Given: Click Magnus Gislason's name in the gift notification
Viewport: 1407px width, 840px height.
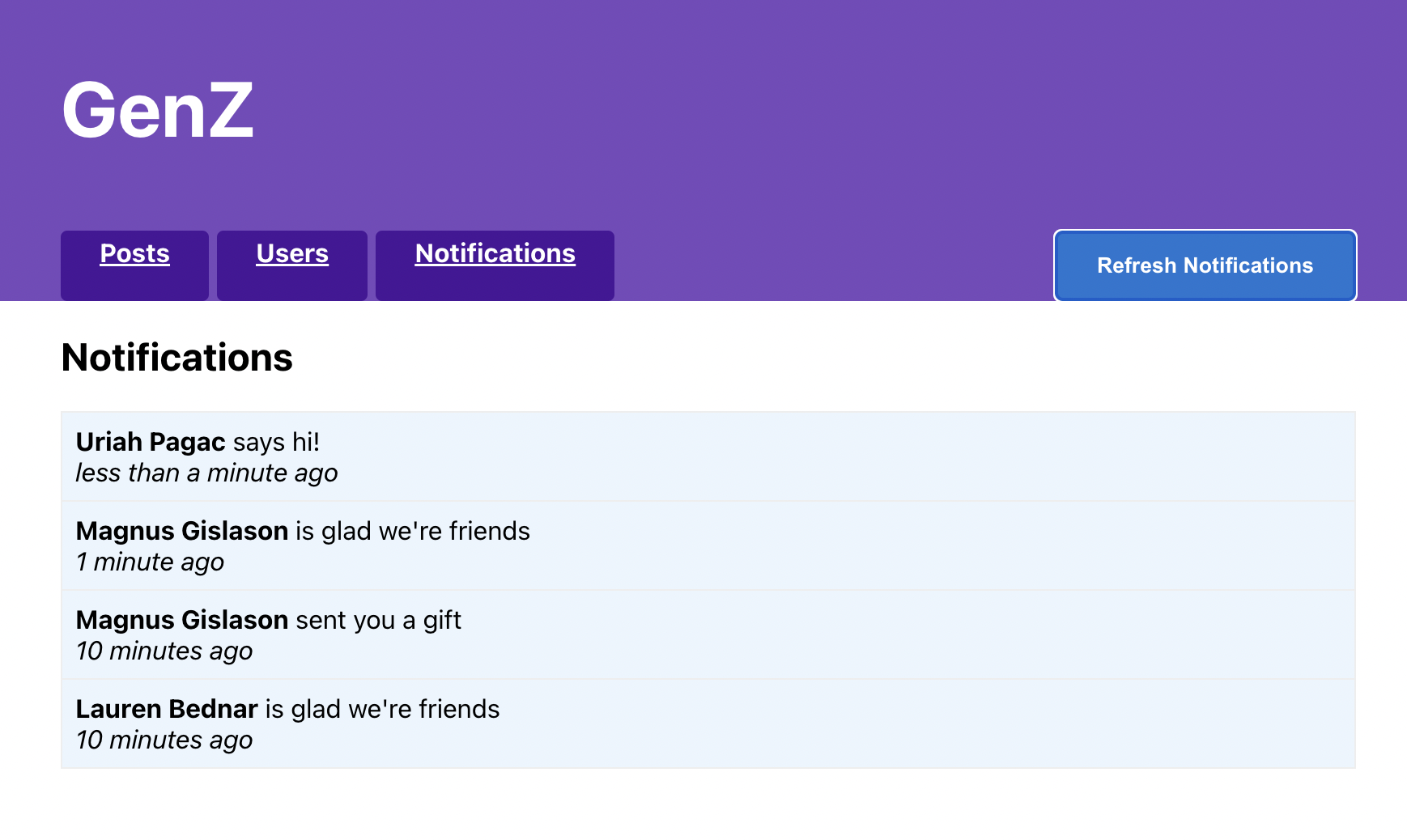Looking at the screenshot, I should click(x=182, y=620).
